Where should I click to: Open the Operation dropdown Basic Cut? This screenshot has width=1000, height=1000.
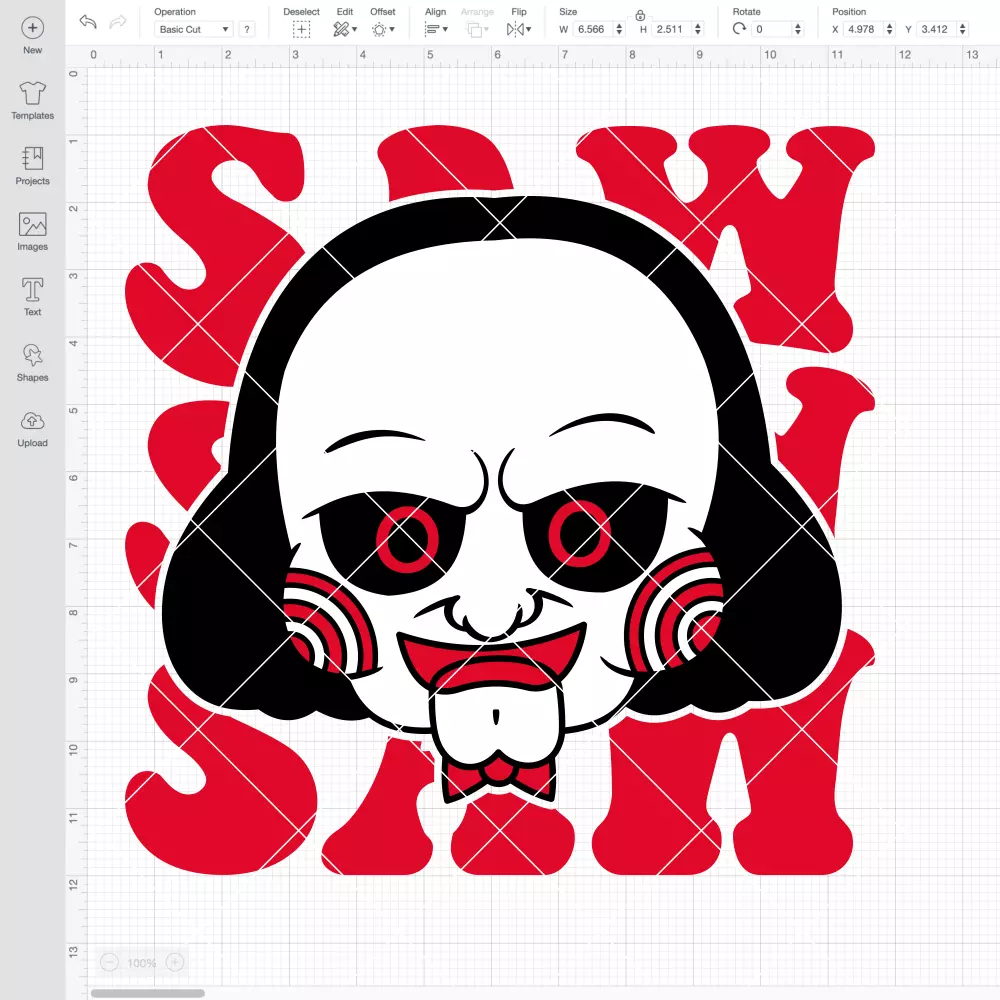[193, 29]
